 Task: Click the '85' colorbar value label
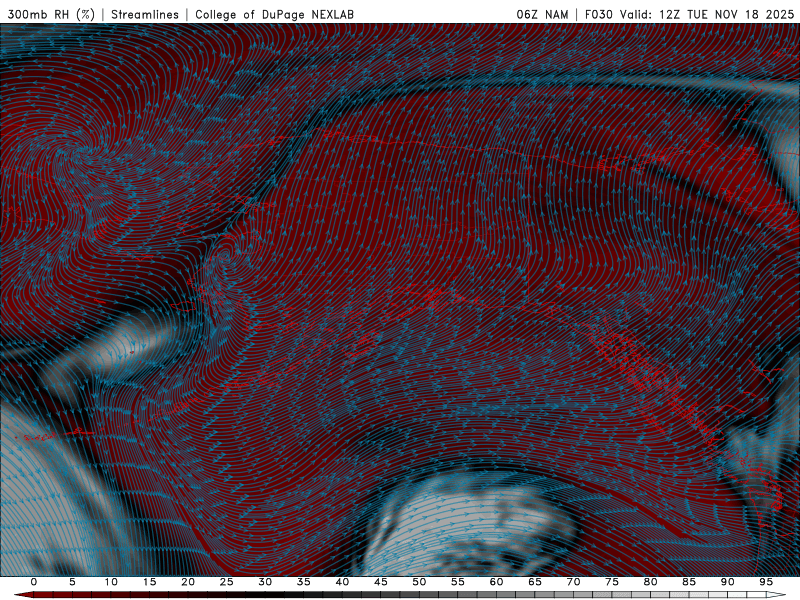[689, 582]
